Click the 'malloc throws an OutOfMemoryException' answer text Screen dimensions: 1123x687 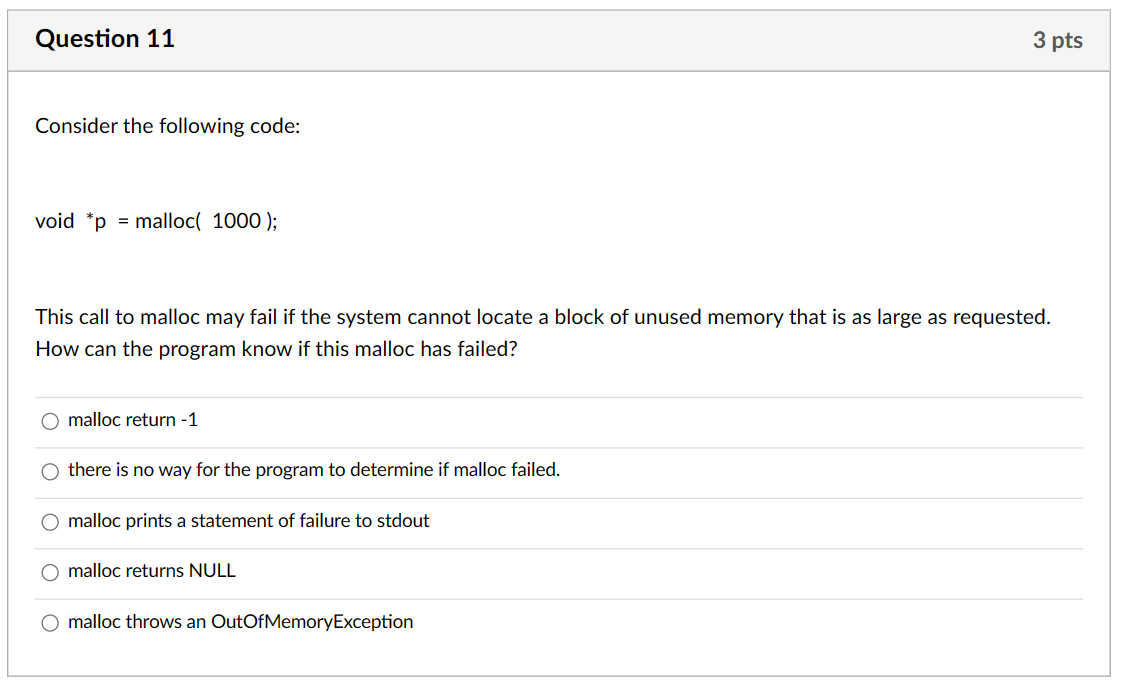click(x=240, y=621)
